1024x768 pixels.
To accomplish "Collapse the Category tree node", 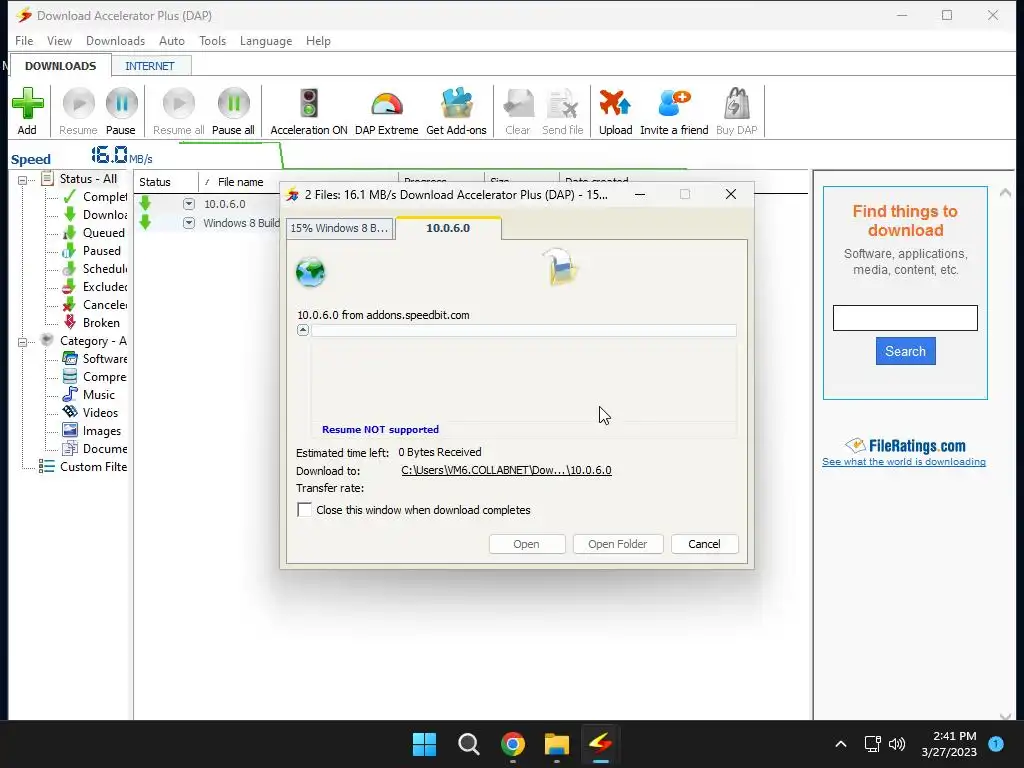I will [x=22, y=342].
